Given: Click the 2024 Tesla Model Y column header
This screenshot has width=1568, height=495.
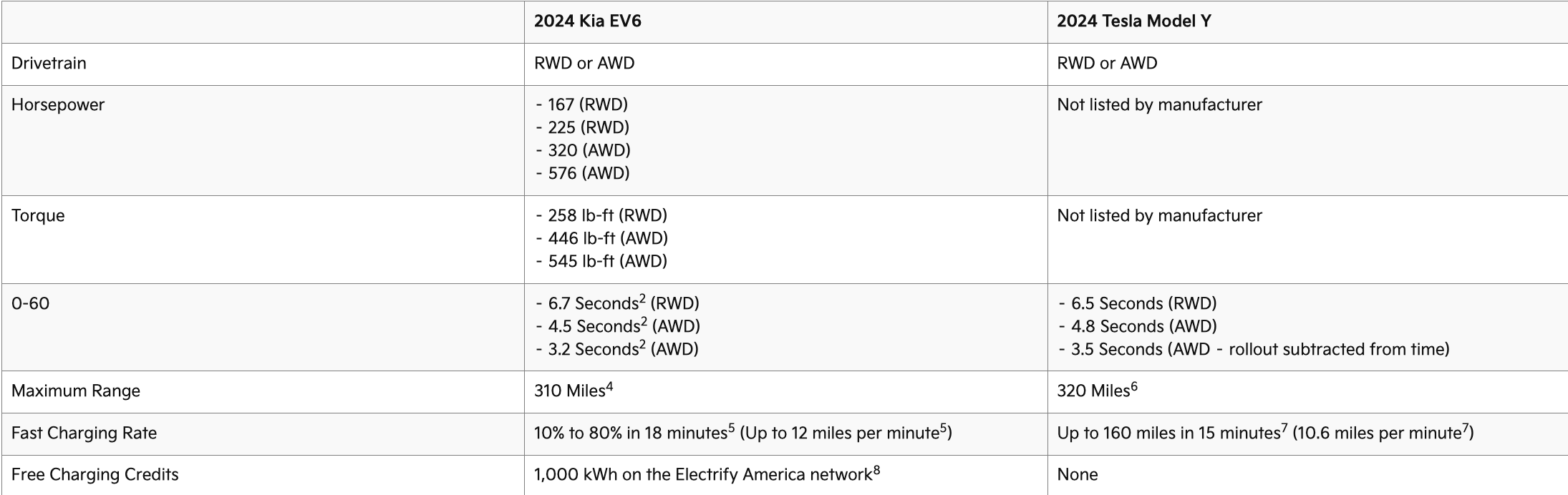Looking at the screenshot, I should (x=1133, y=21).
